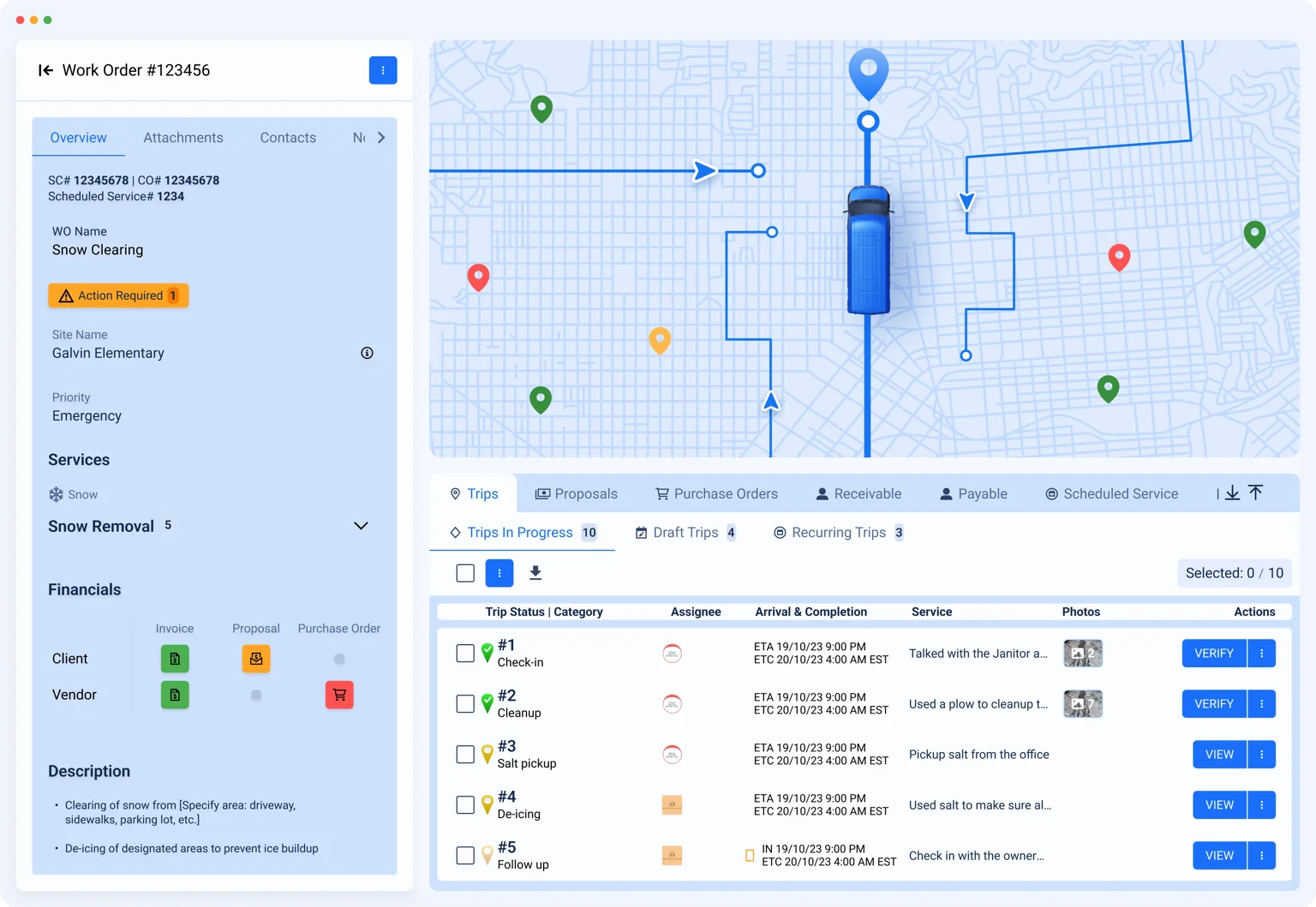Click the info icon next to Galvin Elementary
The width and height of the screenshot is (1316, 907).
tap(366, 353)
